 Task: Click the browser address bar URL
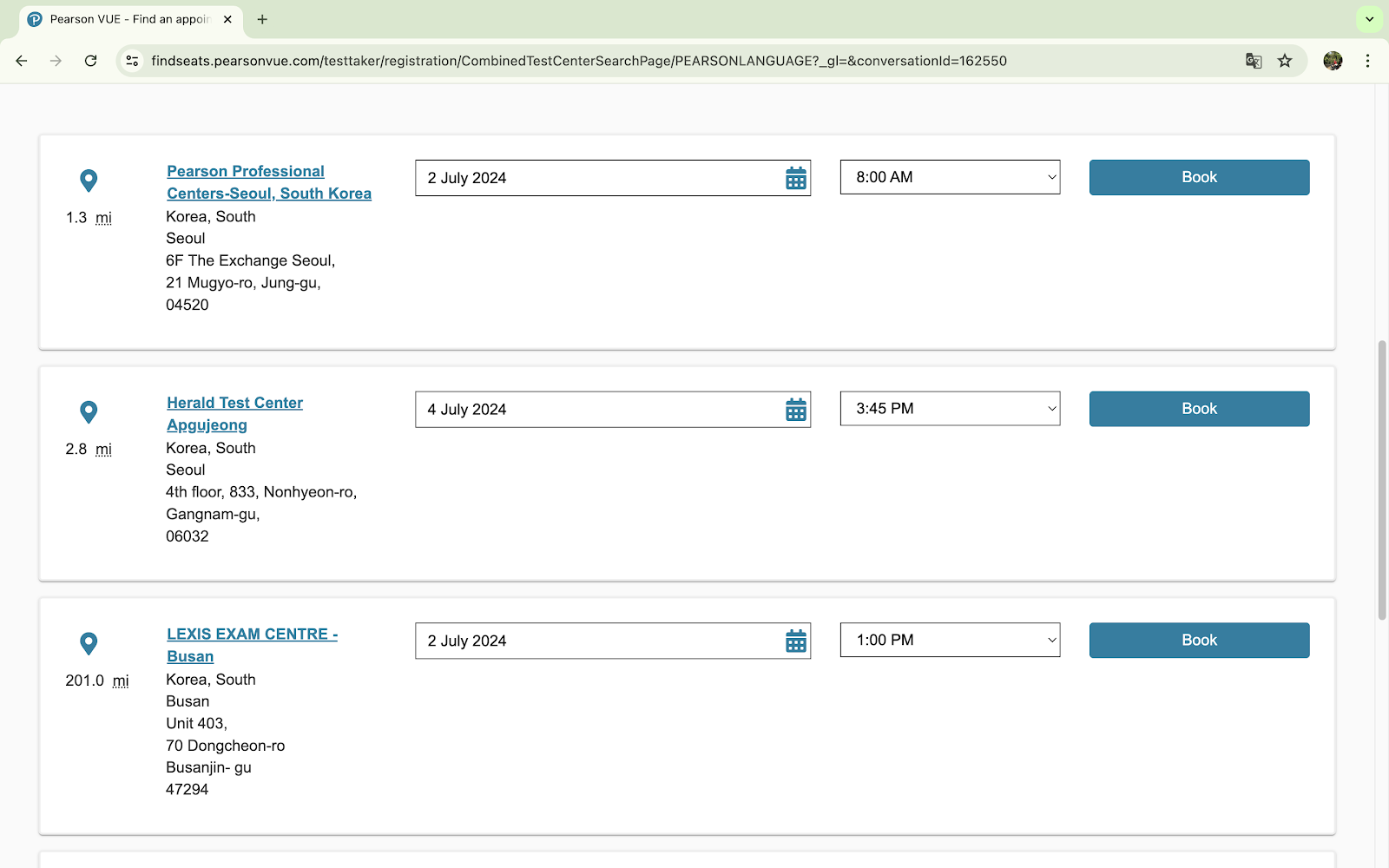point(579,61)
